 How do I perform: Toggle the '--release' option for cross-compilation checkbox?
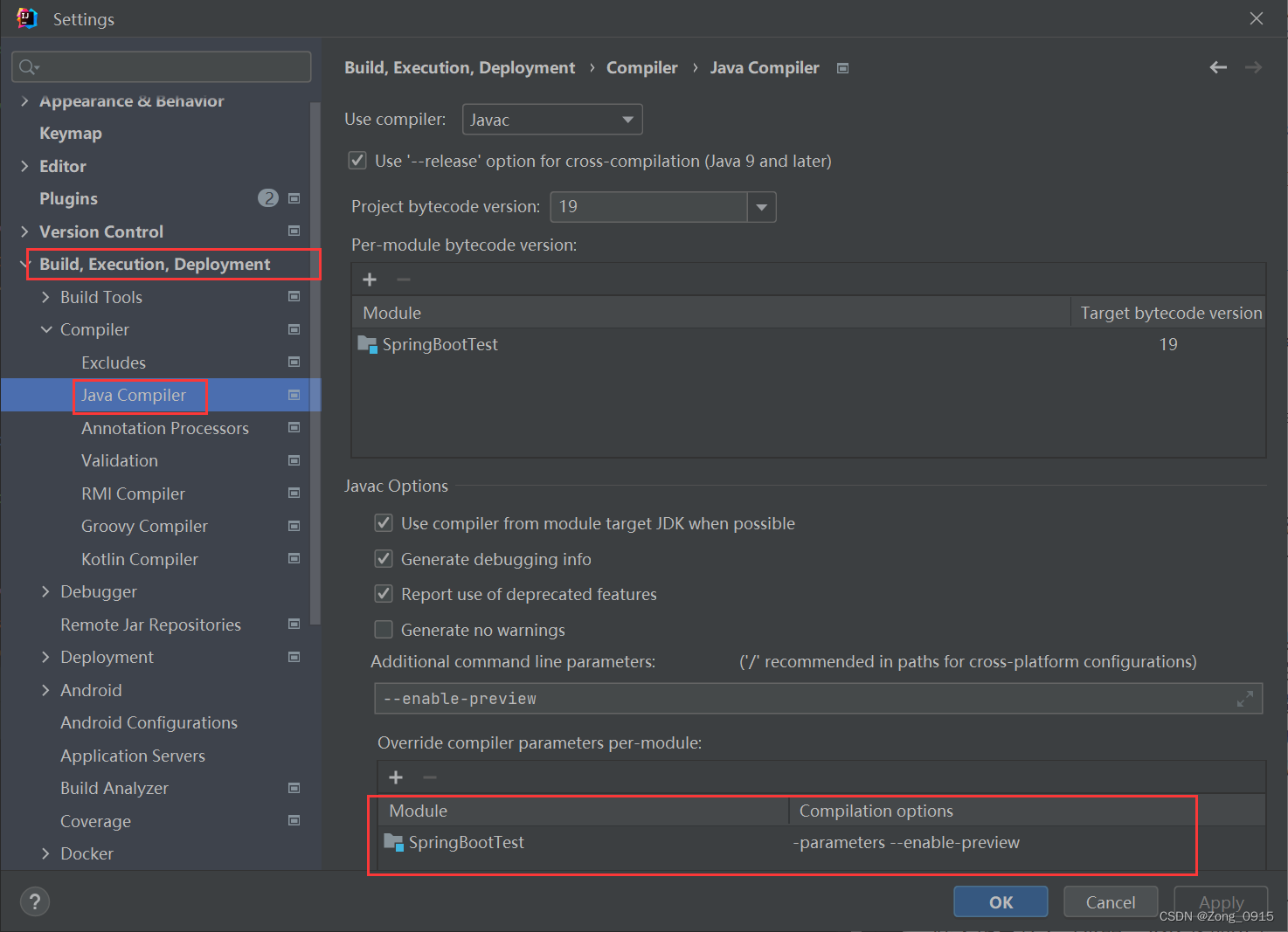tap(357, 160)
